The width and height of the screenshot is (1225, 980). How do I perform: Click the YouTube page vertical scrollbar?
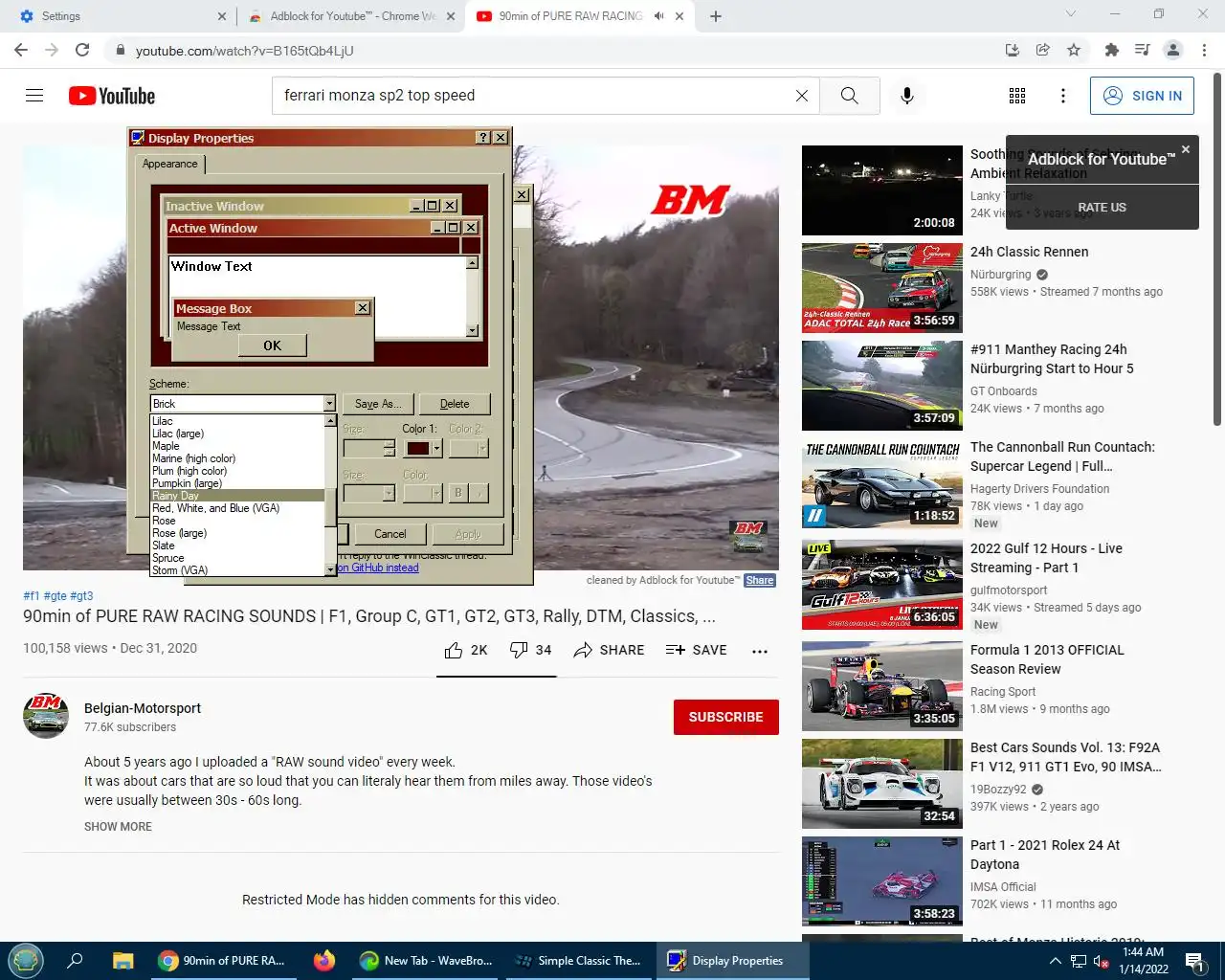(x=1217, y=249)
